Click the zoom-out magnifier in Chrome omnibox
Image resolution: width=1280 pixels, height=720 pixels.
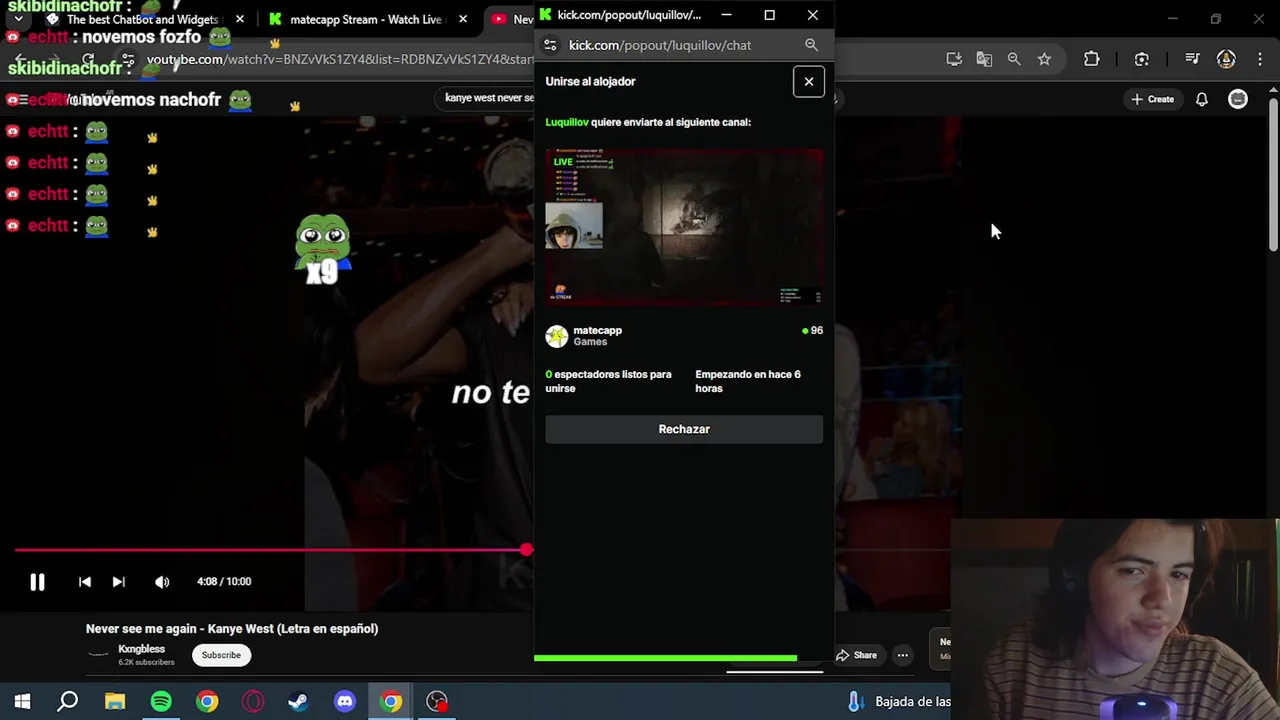click(x=1014, y=59)
